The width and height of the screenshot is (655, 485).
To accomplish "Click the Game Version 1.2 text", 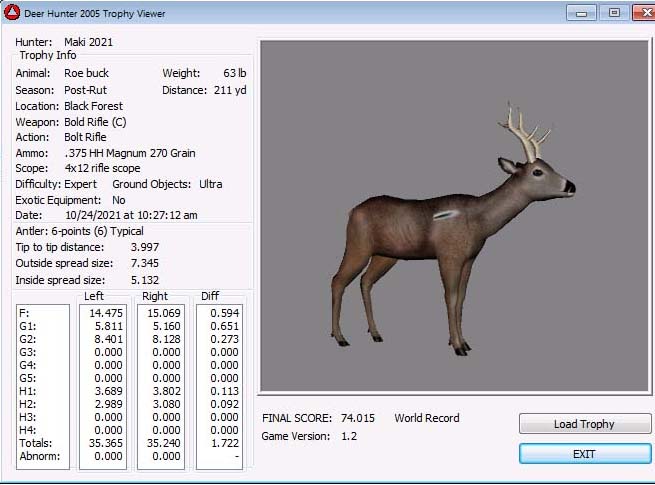I will coord(350,436).
